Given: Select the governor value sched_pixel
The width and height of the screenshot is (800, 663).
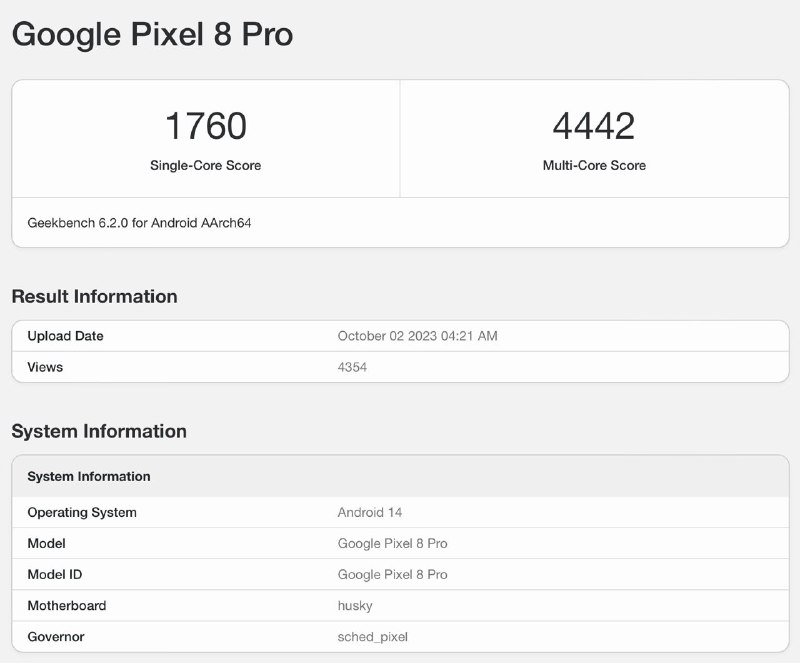Looking at the screenshot, I should [372, 637].
